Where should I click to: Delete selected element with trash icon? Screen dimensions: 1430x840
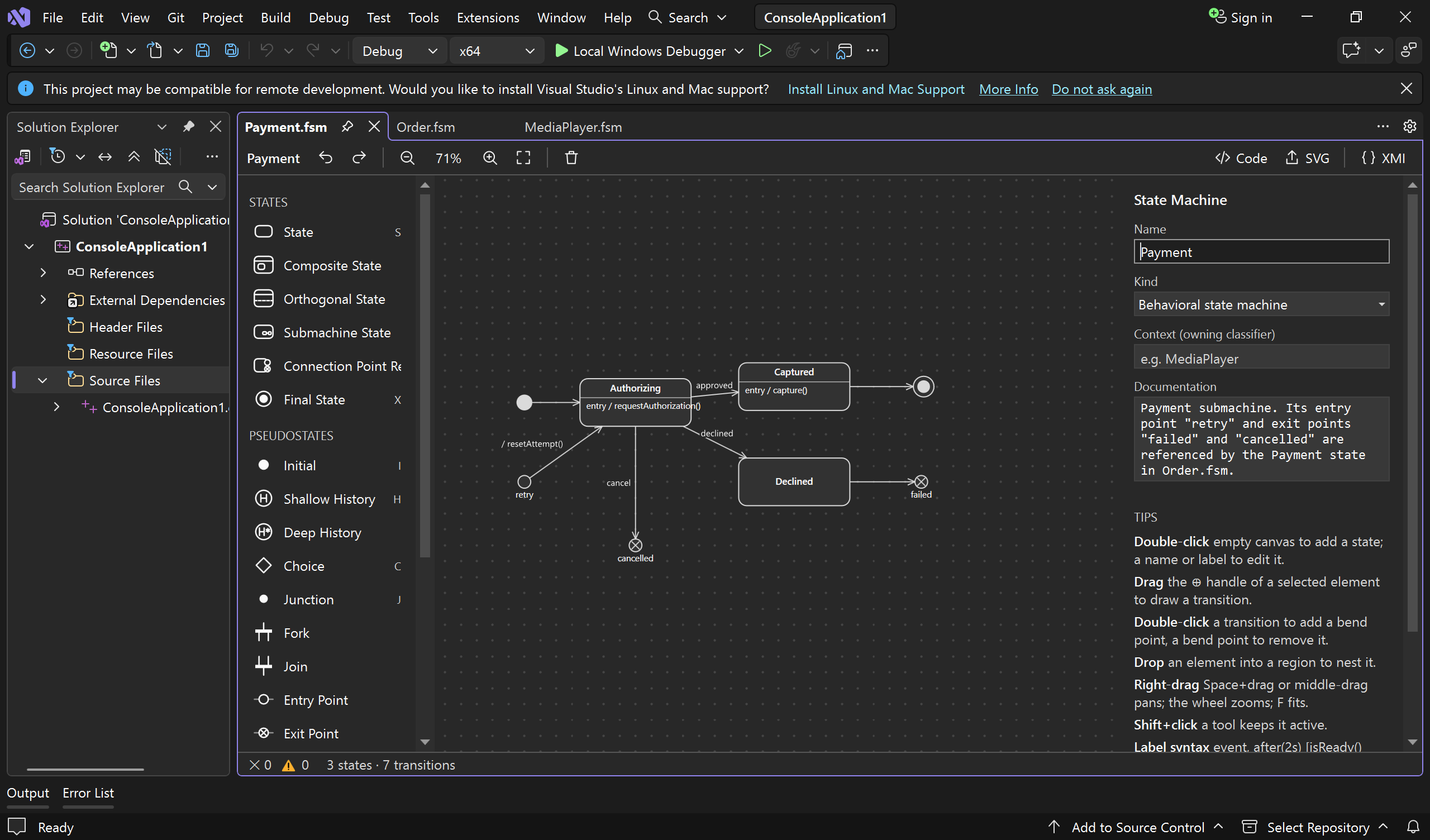(x=571, y=158)
